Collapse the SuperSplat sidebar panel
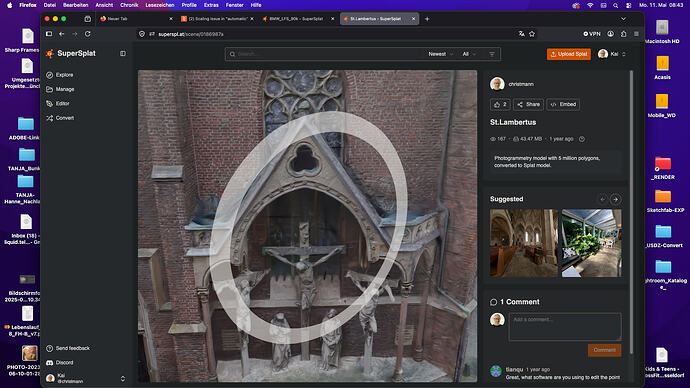Image resolution: width=690 pixels, height=388 pixels. click(x=123, y=54)
